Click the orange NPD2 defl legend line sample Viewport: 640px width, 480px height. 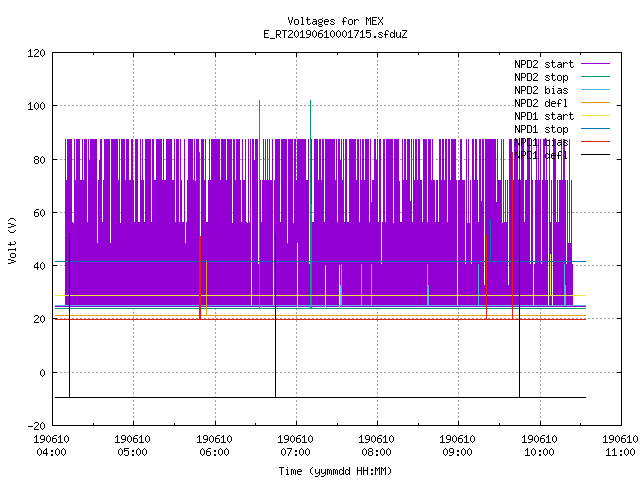pyautogui.click(x=595, y=103)
